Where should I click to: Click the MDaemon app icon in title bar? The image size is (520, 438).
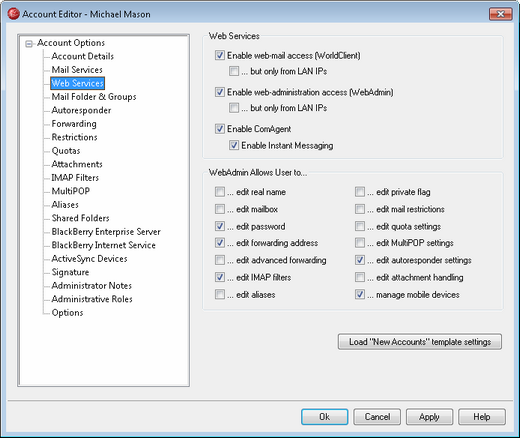click(13, 14)
